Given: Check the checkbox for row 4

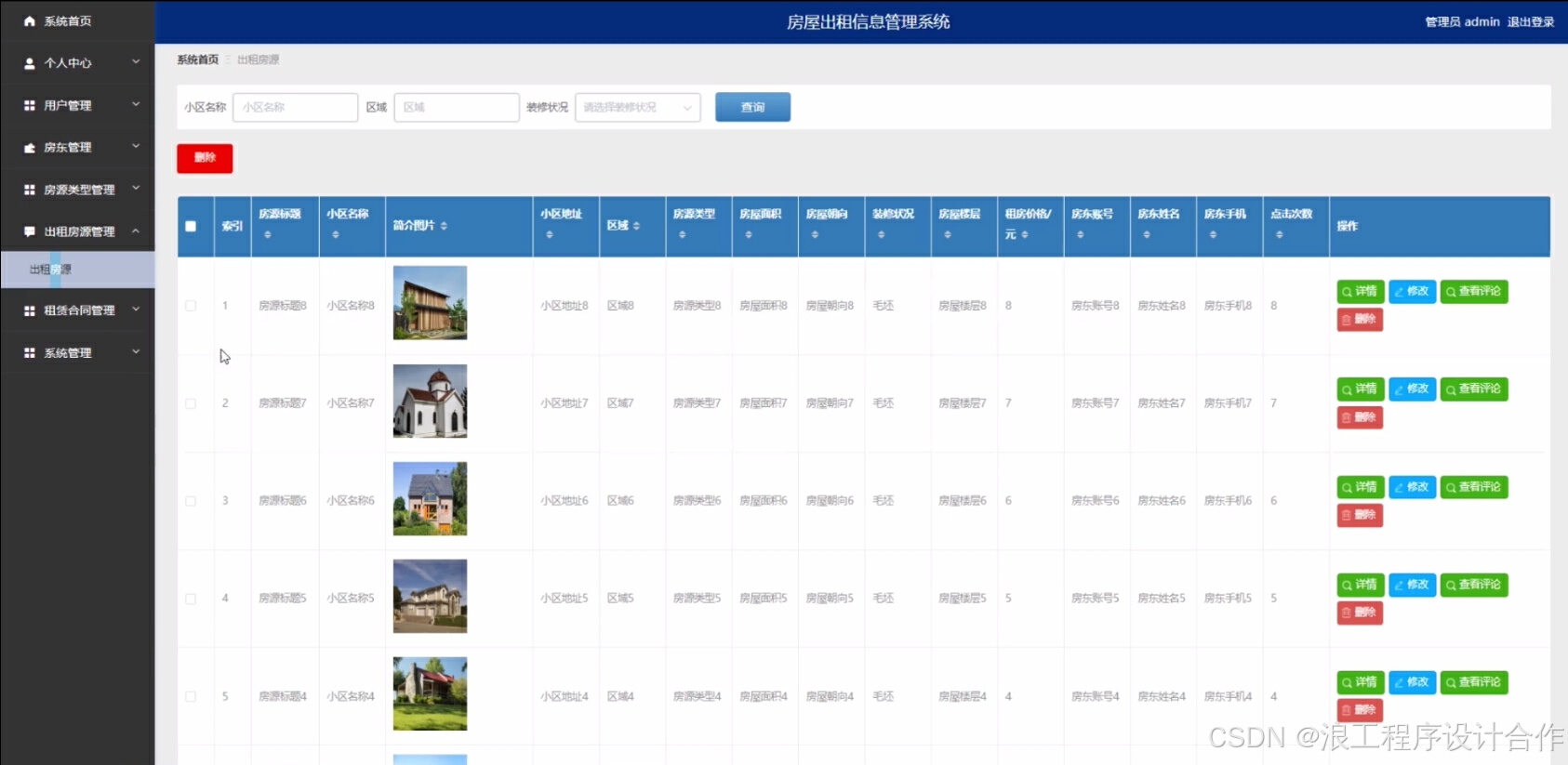Looking at the screenshot, I should [x=191, y=599].
